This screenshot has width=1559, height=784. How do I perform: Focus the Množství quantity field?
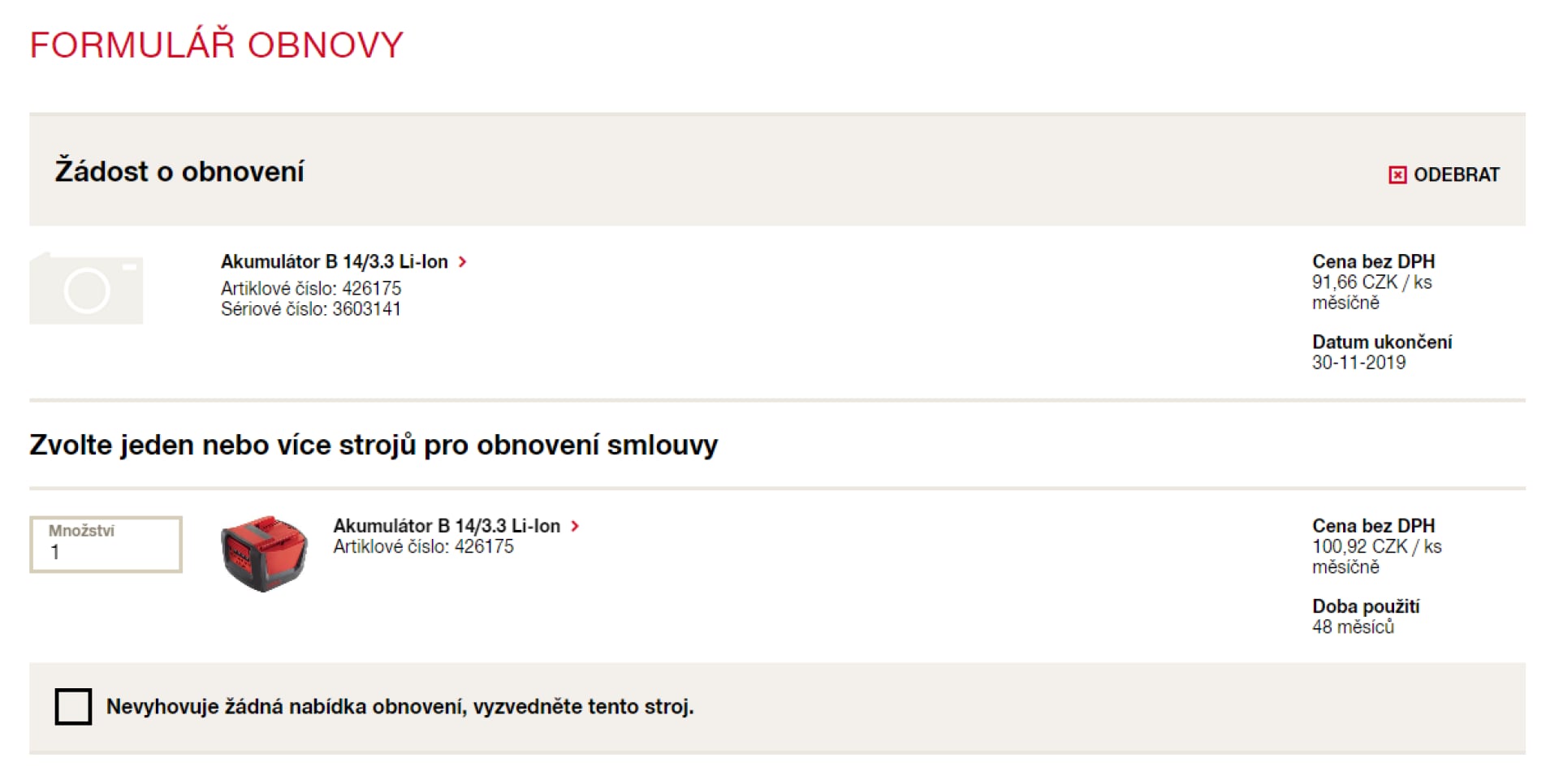[106, 545]
